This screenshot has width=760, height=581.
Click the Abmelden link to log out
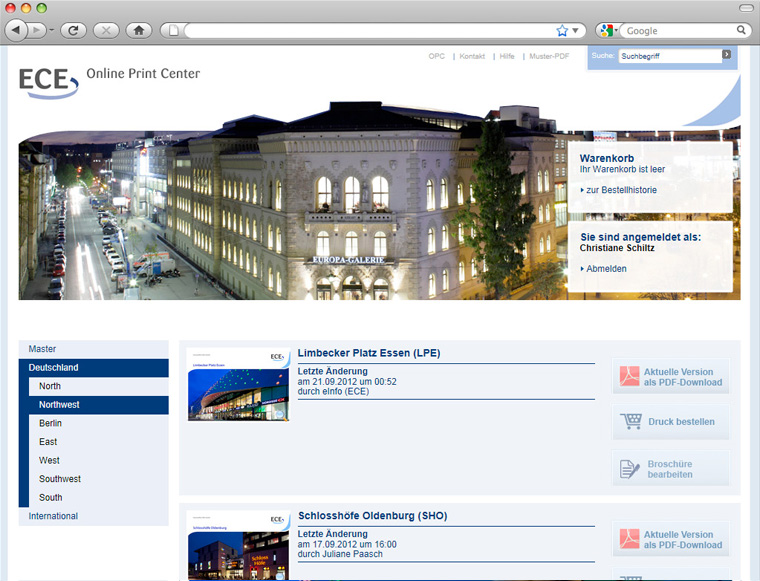click(x=606, y=269)
